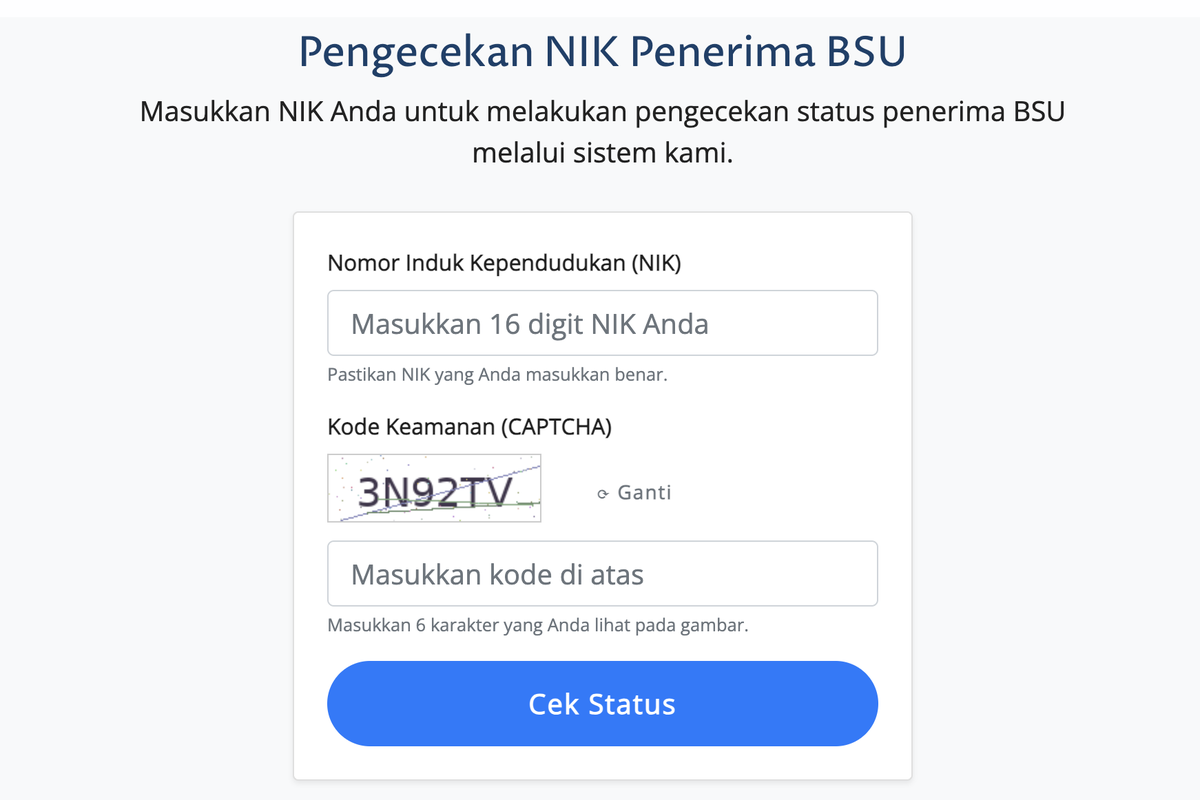Click the Ganti refresh icon

point(603,493)
